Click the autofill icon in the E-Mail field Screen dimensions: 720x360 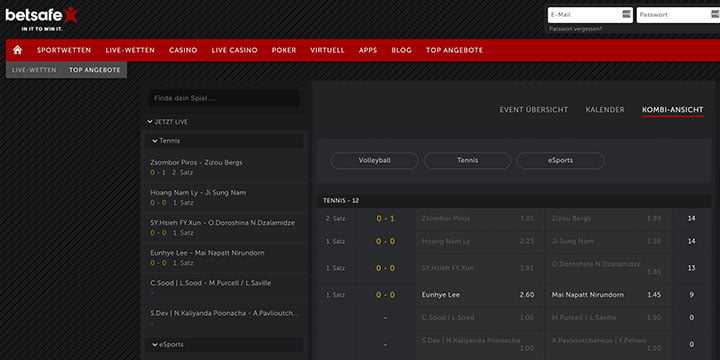pyautogui.click(x=626, y=15)
